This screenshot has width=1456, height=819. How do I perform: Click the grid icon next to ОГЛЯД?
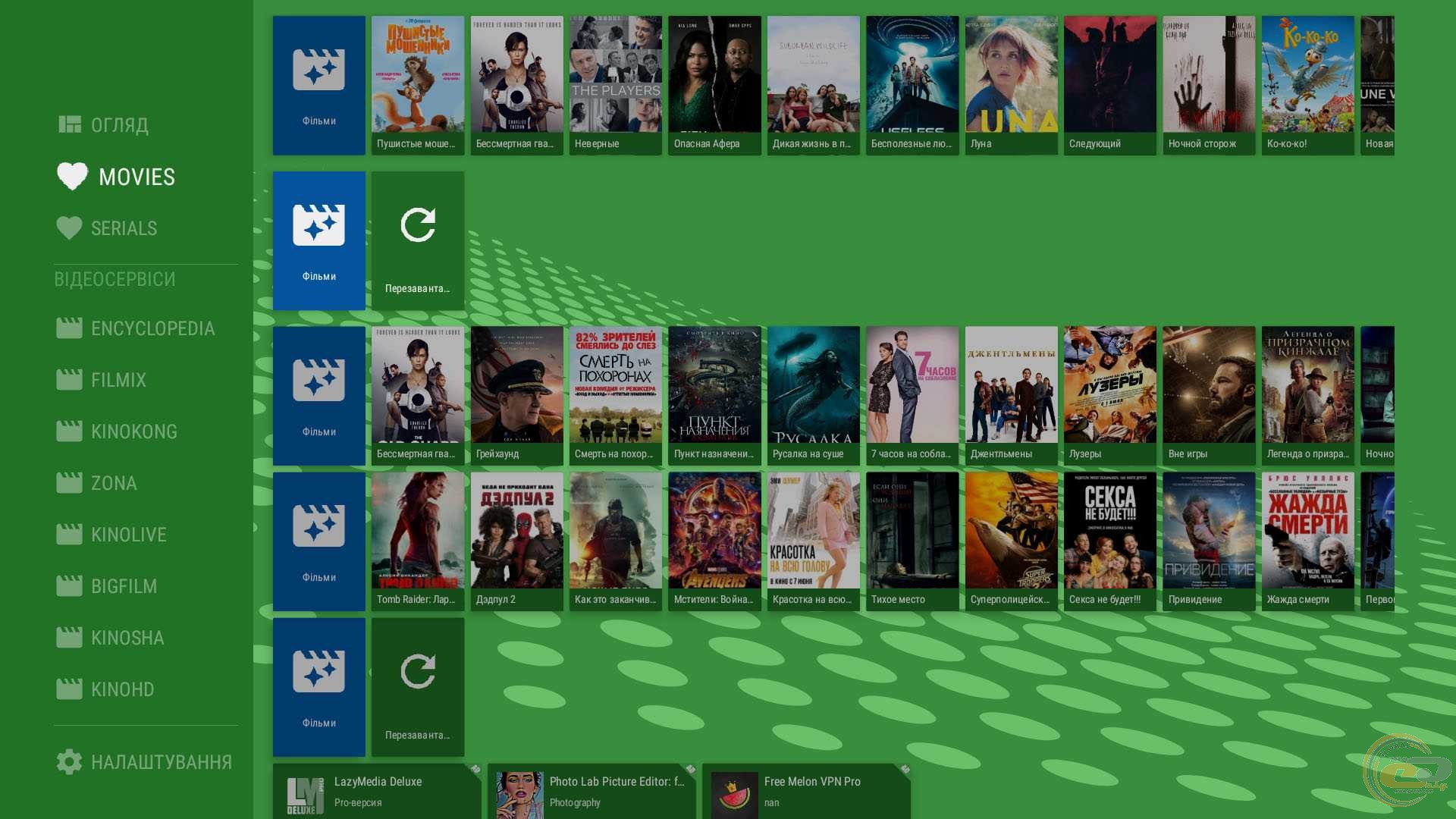(70, 125)
